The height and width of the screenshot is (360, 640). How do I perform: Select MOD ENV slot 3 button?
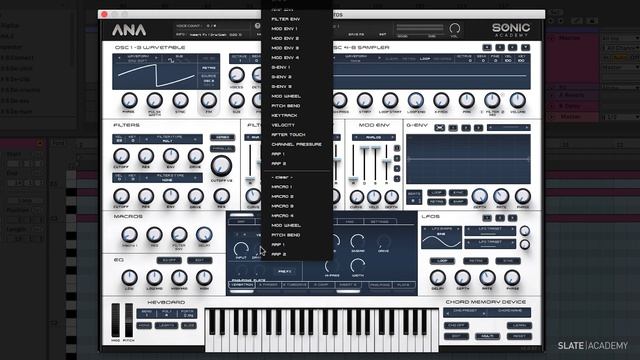397,169
